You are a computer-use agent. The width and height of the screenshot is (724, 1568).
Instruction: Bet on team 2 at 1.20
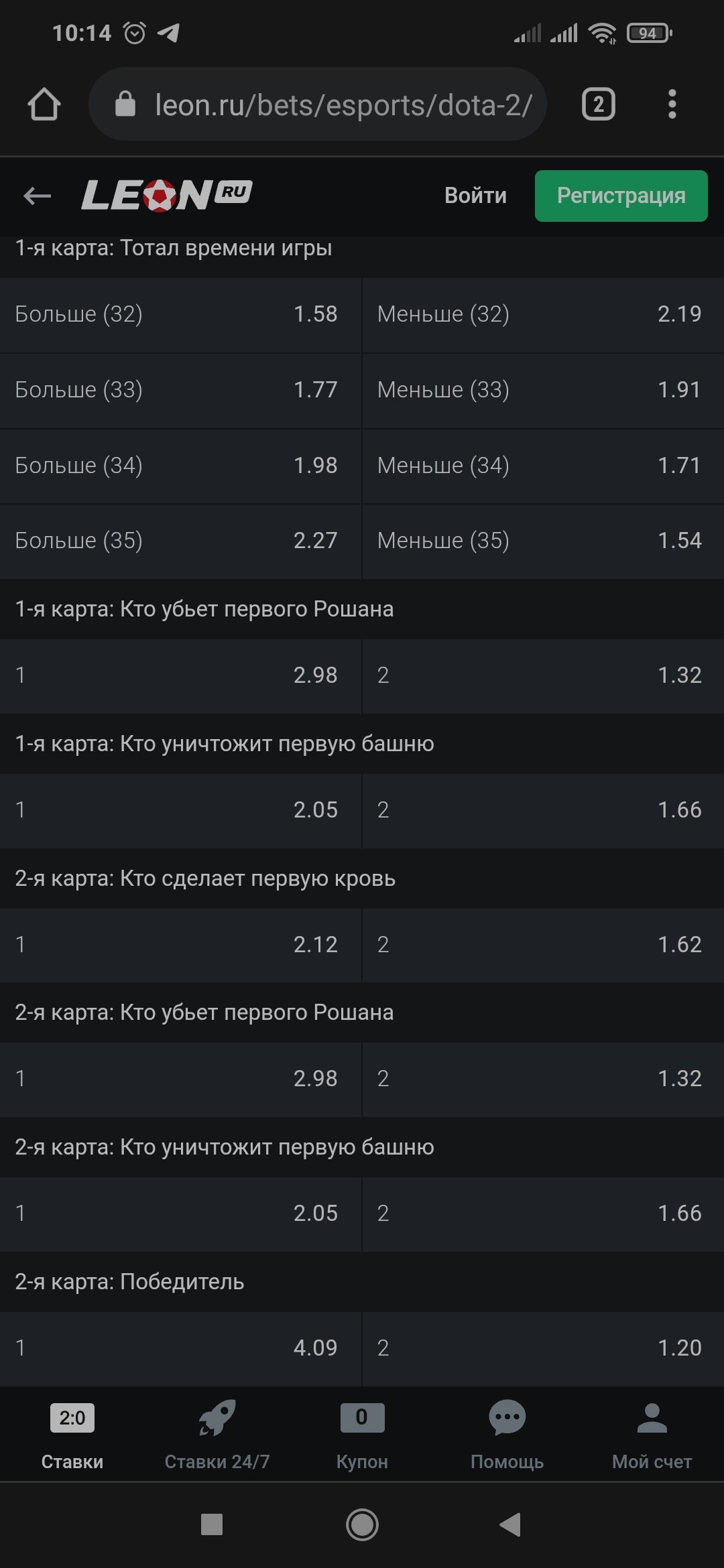tap(543, 1348)
